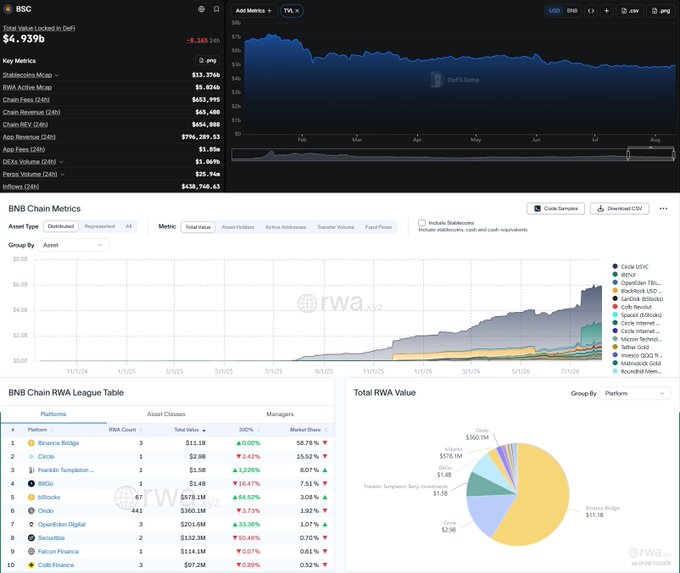The width and height of the screenshot is (680, 573).
Task: Click the BitGo platform logo icon
Action: (x=31, y=484)
